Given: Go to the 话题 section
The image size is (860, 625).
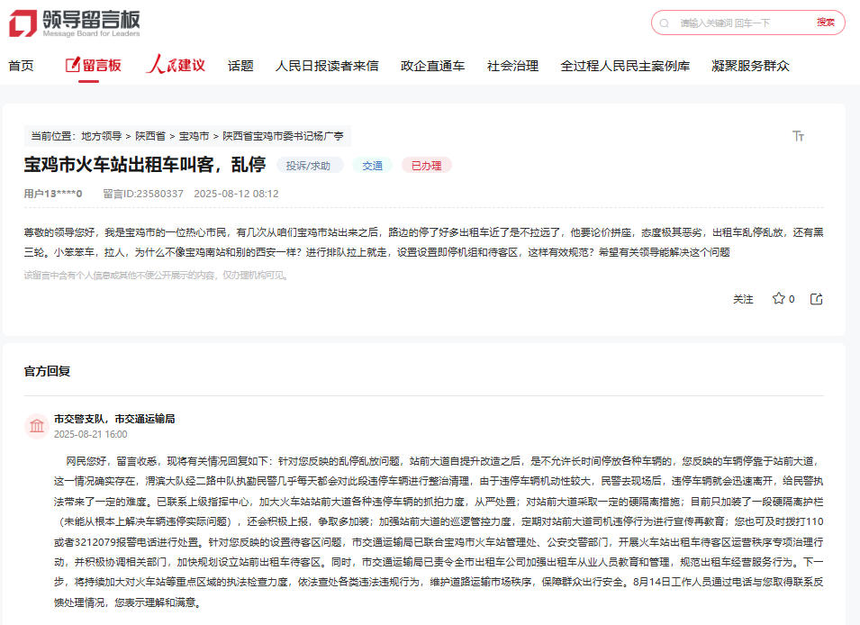Looking at the screenshot, I should pos(241,66).
